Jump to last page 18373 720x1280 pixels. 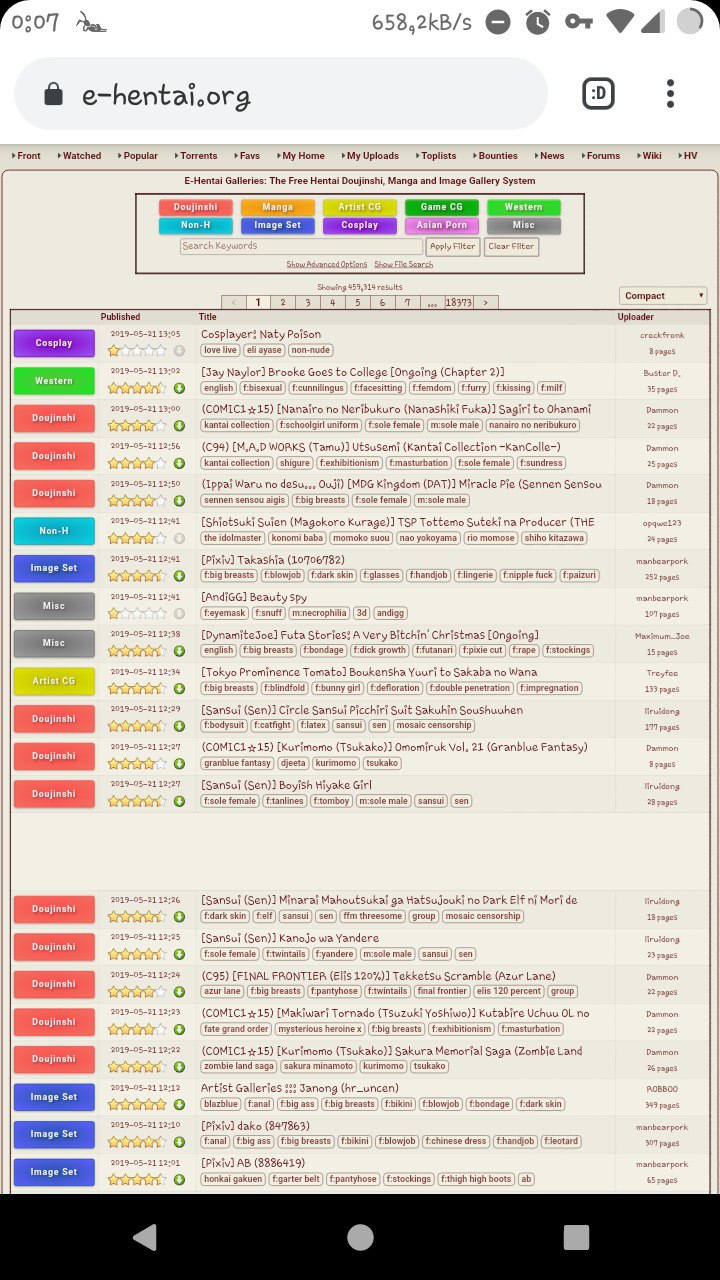point(459,302)
